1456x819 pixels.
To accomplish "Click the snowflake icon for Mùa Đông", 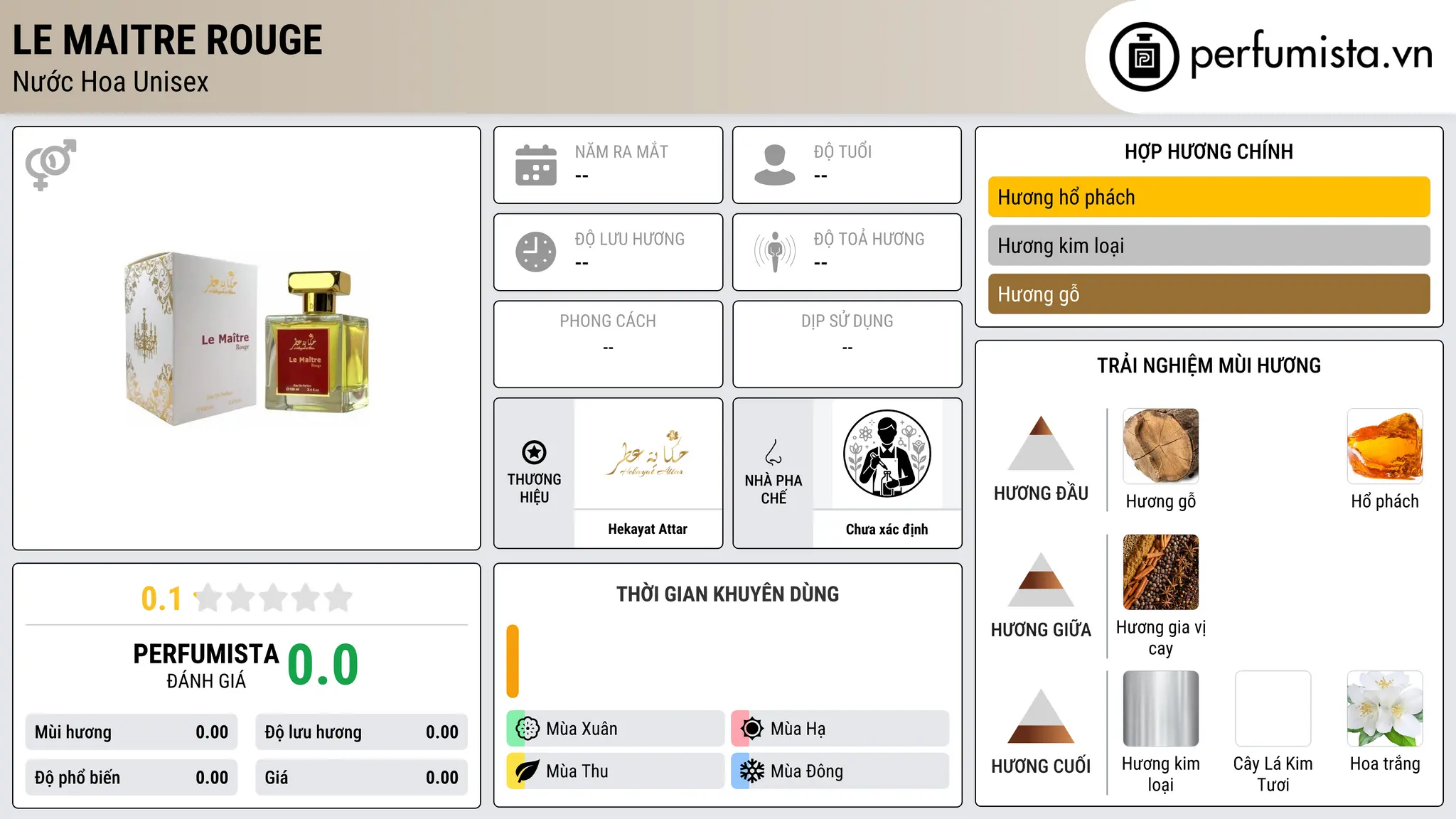I will [x=752, y=771].
